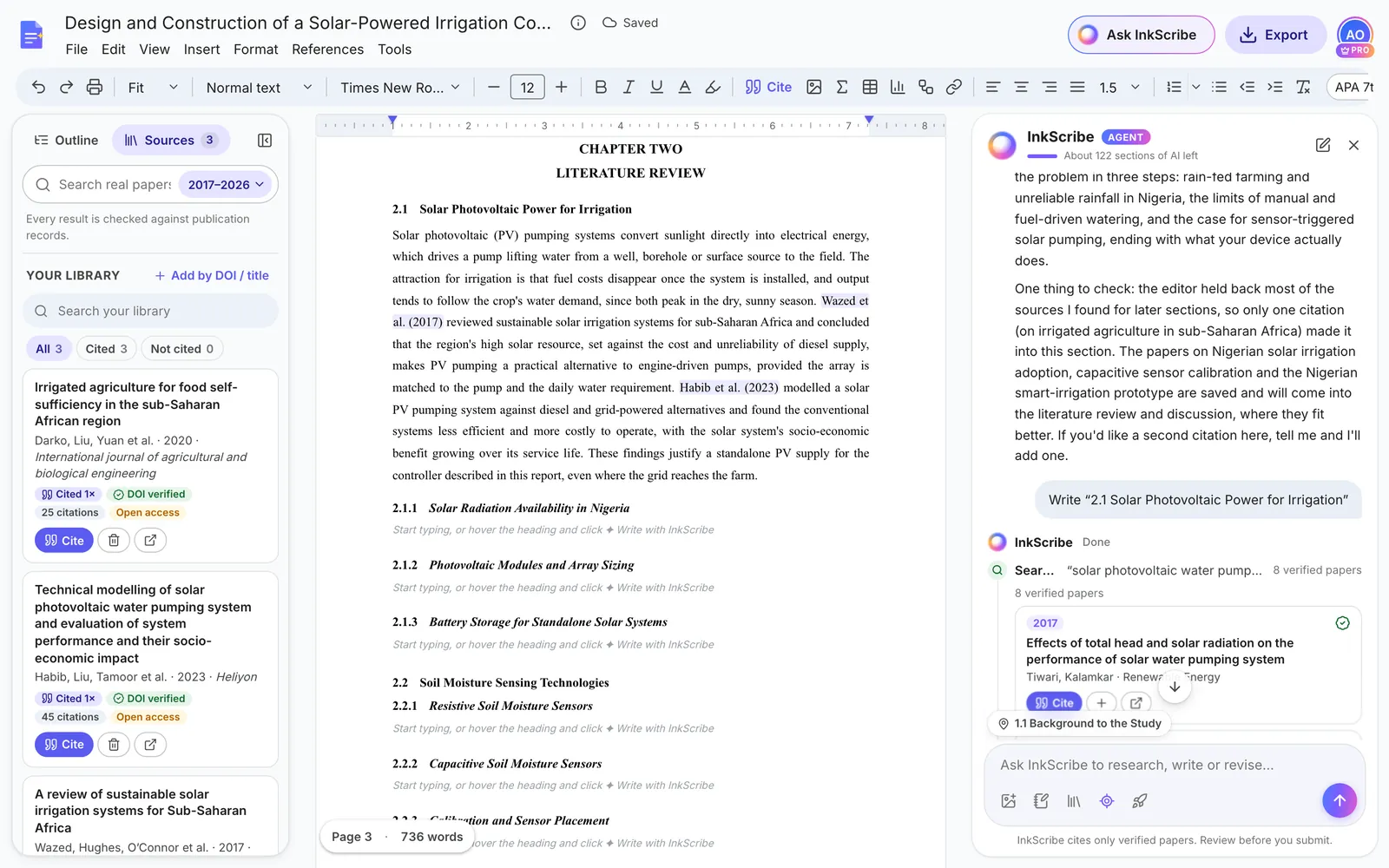Screen dimensions: 1389x868
Task: Redo the last undone edit
Action: click(66, 87)
